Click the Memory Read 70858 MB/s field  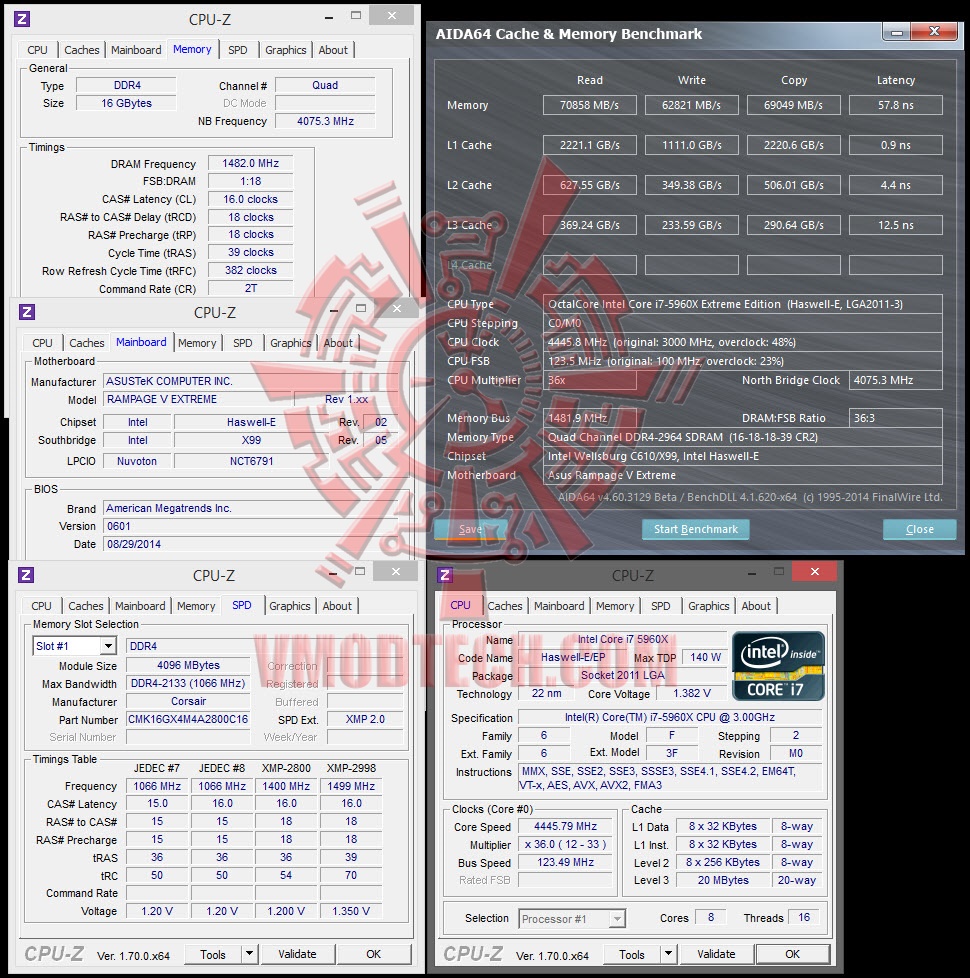589,105
